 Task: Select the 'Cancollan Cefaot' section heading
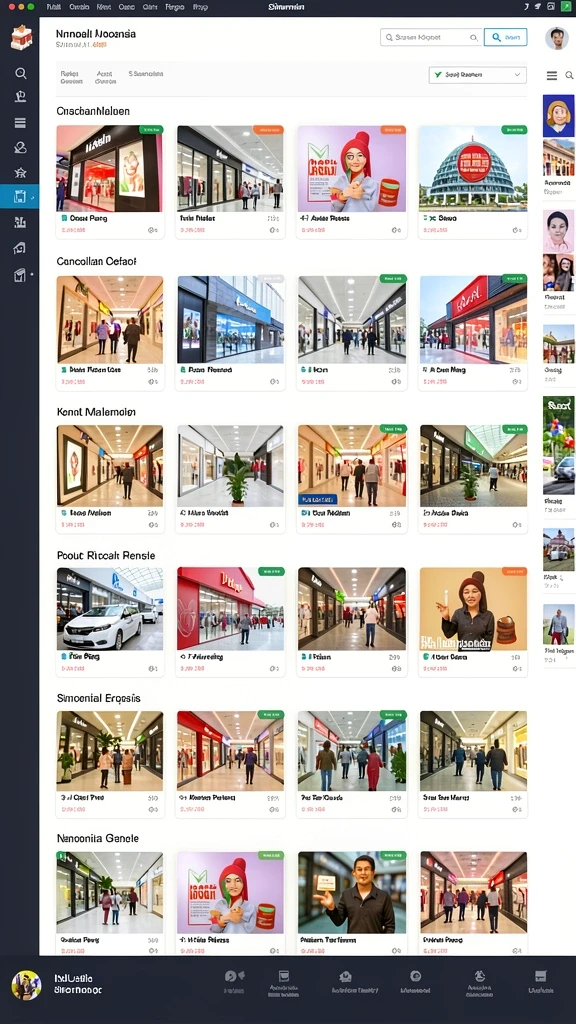[97, 261]
